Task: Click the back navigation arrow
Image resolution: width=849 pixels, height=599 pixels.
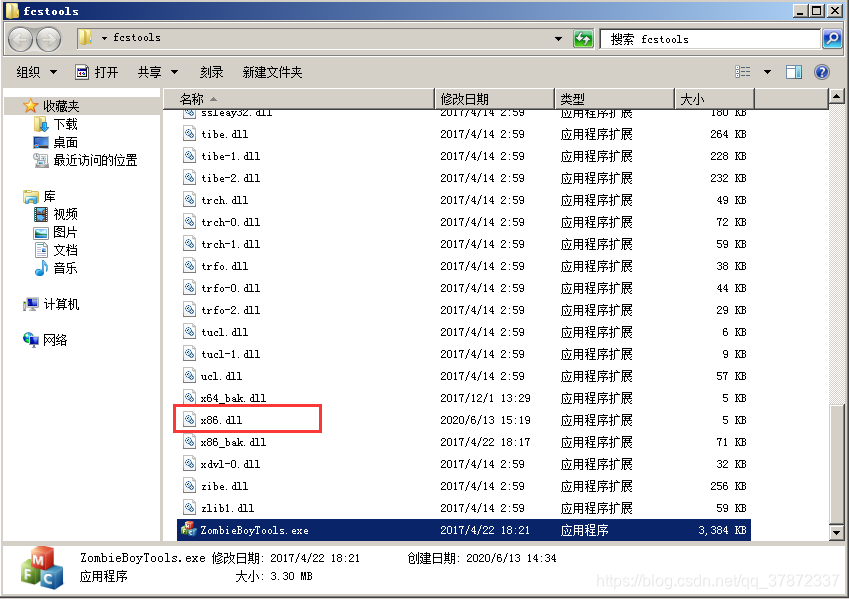Action: tap(20, 38)
